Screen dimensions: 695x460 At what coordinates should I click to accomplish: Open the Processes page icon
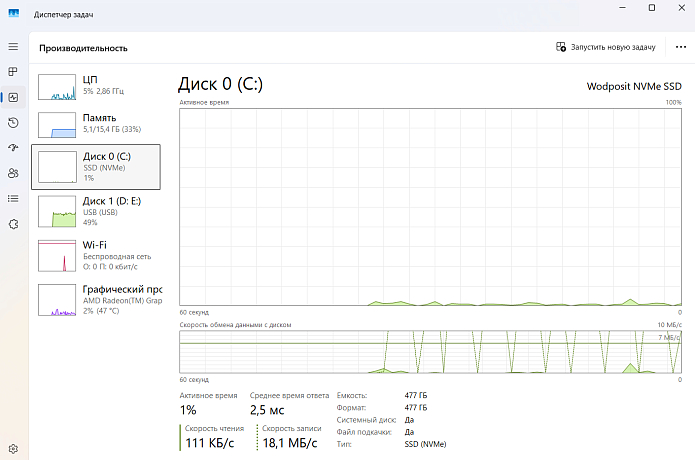tap(13, 72)
